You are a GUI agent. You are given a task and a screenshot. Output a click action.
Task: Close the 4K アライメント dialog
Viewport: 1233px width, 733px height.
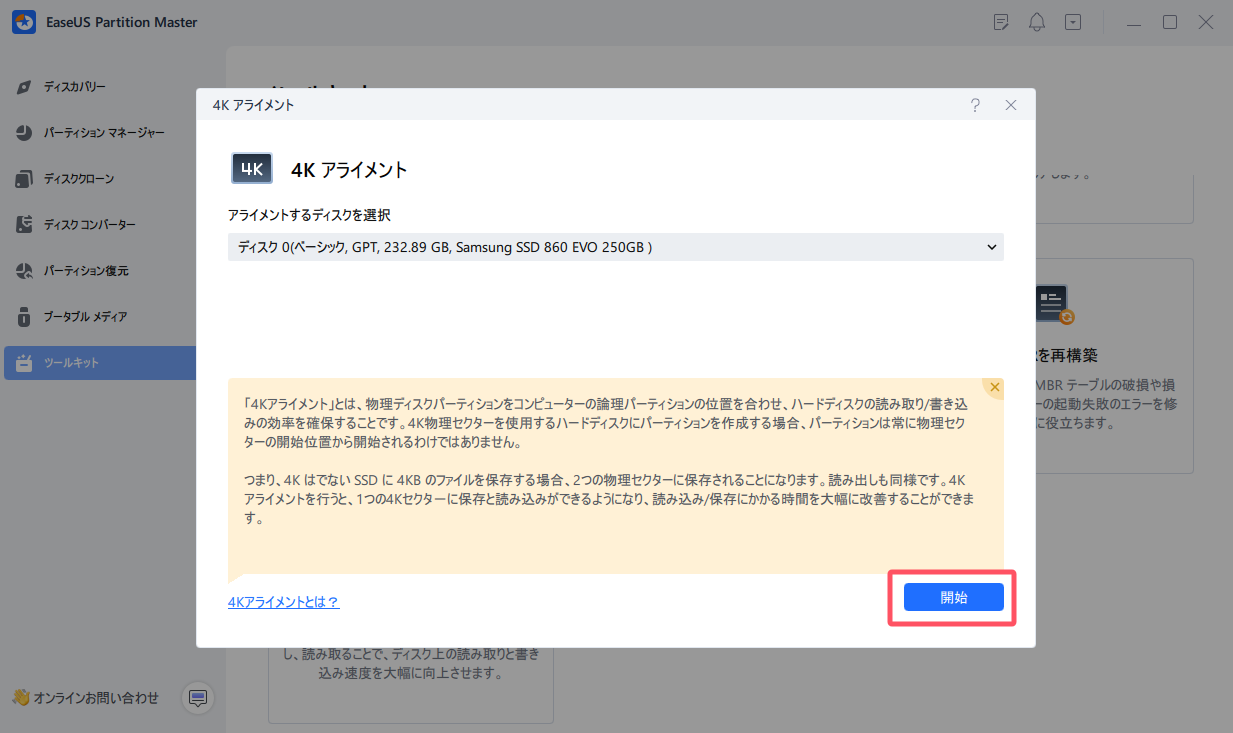point(1011,105)
